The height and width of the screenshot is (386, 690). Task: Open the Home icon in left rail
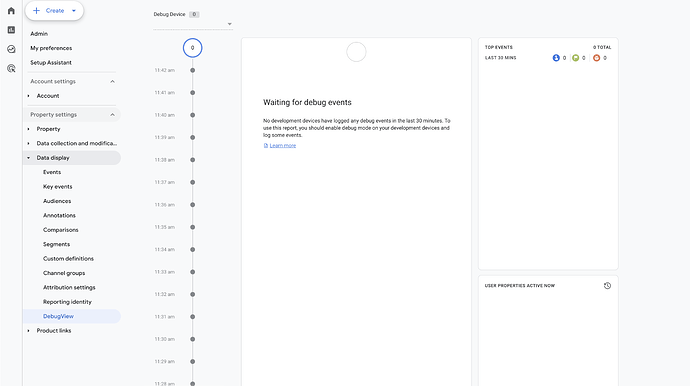tap(11, 11)
